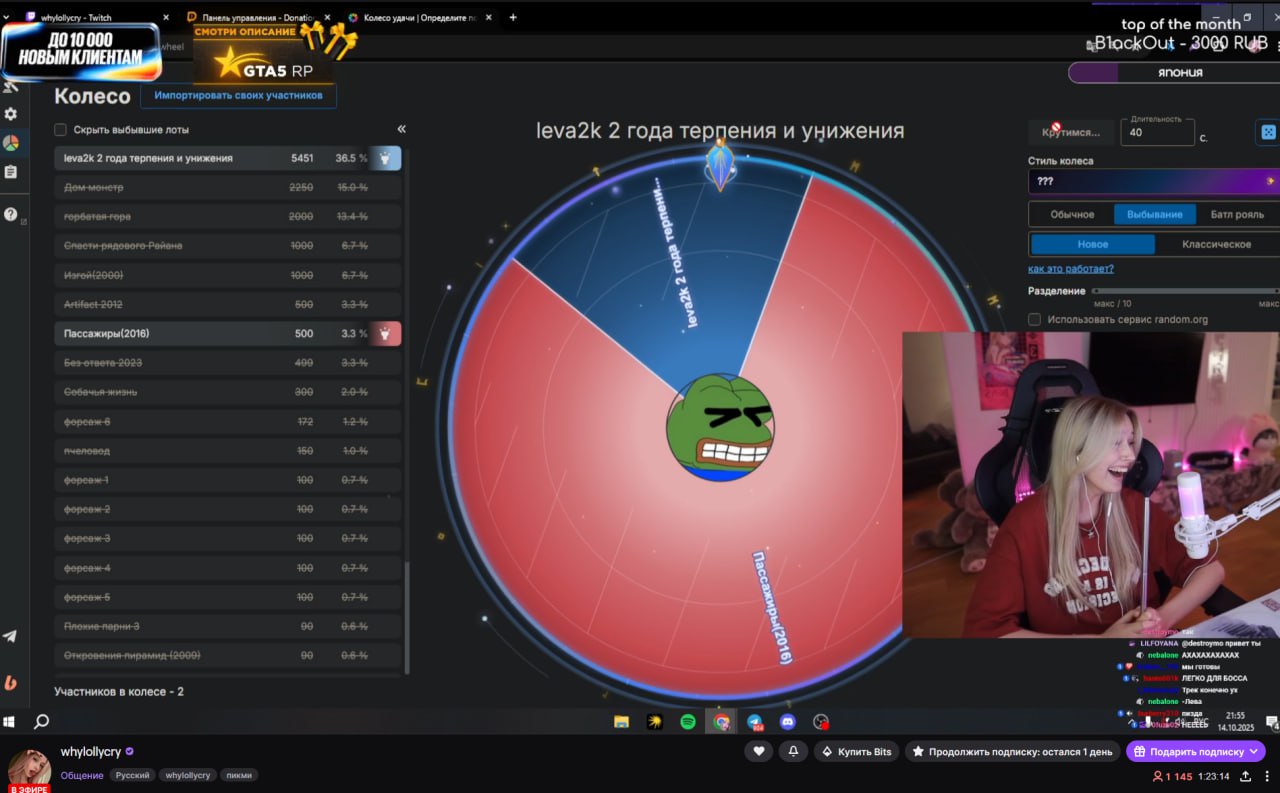The height and width of the screenshot is (793, 1280).
Task: Click the 'Собачья жизнь' lot row
Action: click(x=228, y=392)
